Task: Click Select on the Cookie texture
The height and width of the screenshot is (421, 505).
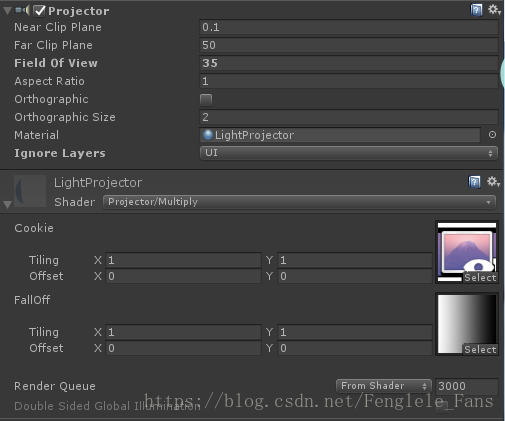Action: click(480, 277)
